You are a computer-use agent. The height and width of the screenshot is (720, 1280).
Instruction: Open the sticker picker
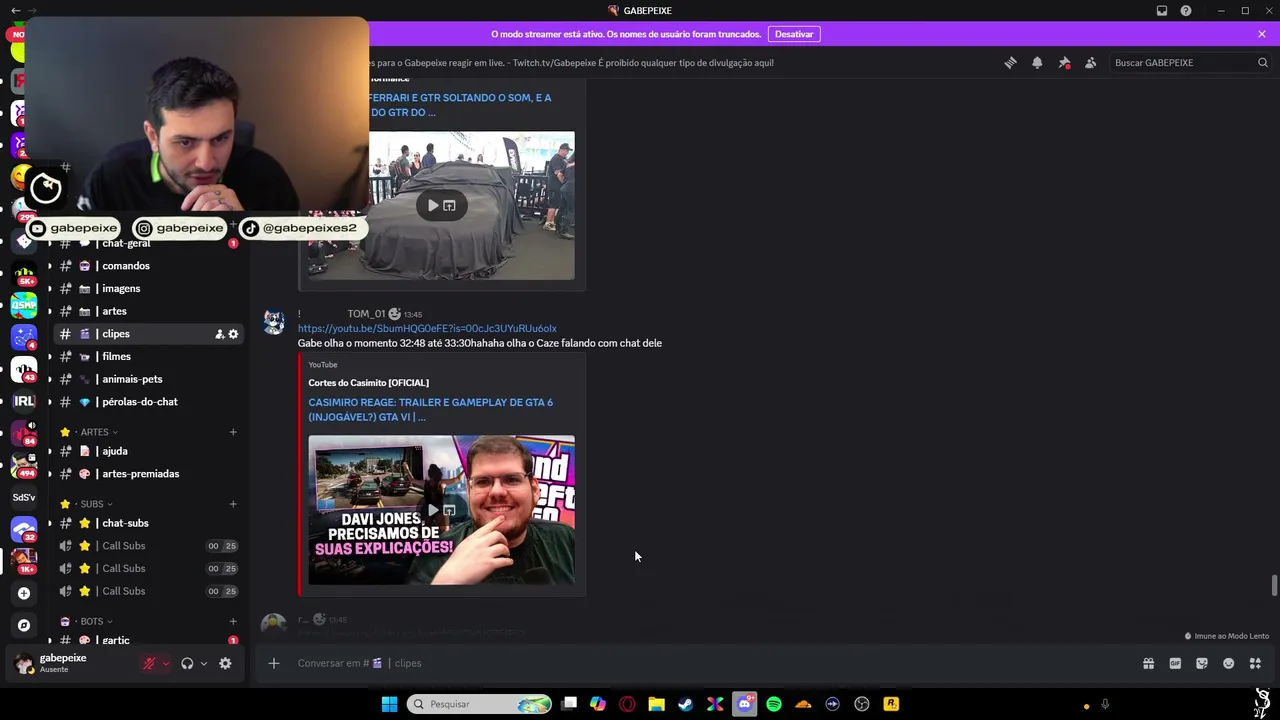[1202, 663]
